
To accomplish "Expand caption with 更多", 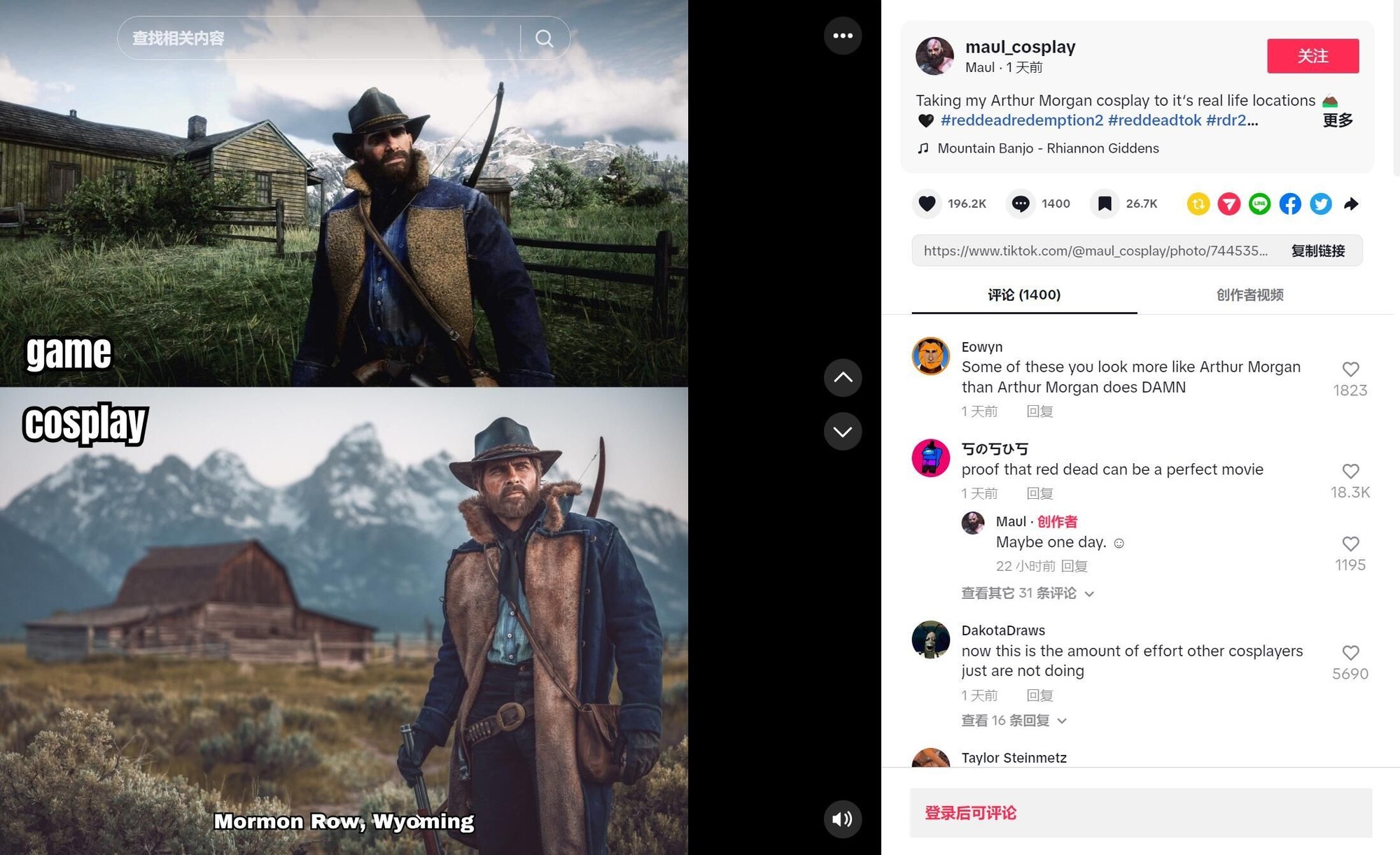I will coord(1338,120).
